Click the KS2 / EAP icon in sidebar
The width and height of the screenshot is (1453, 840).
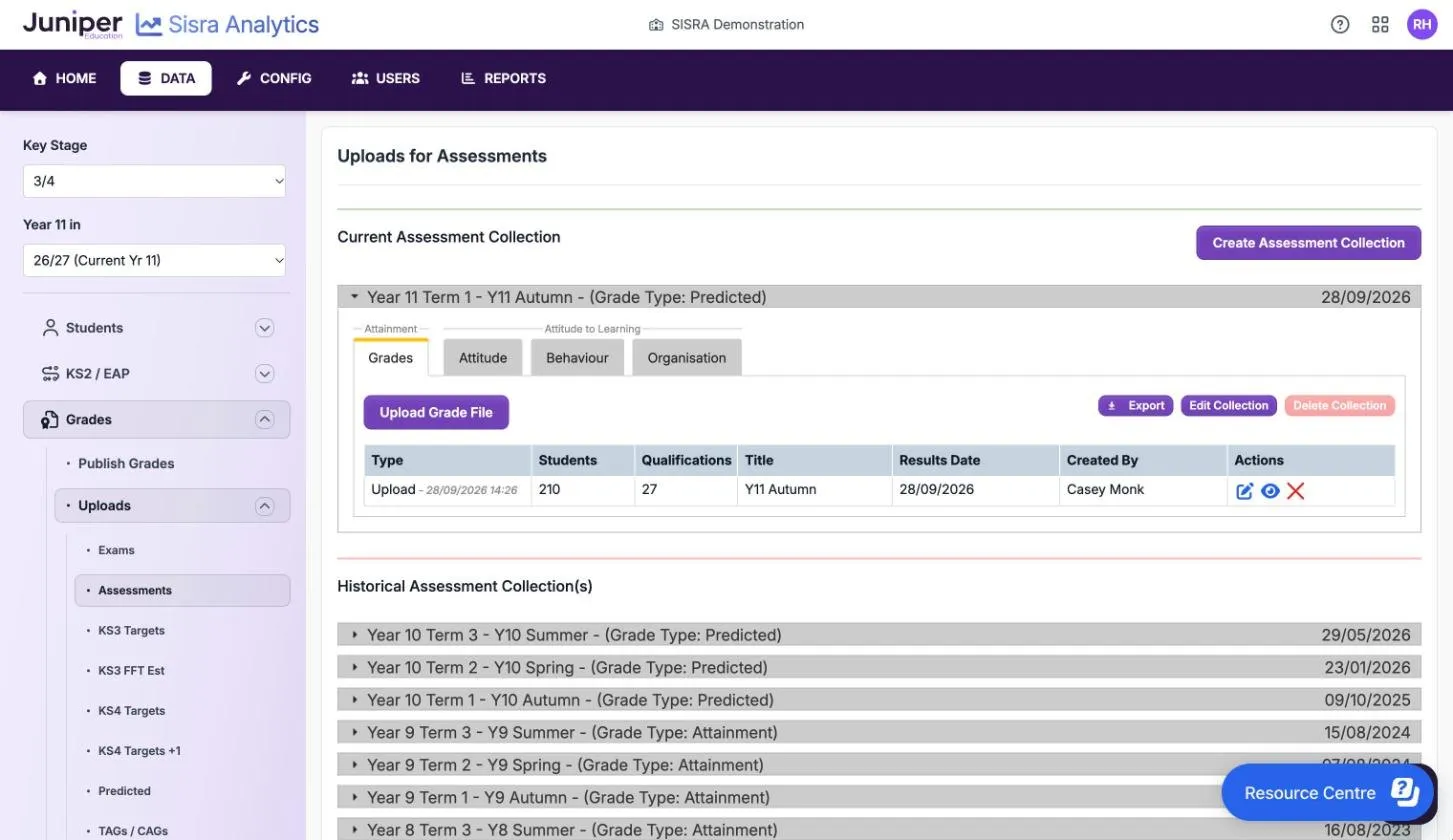[50, 374]
